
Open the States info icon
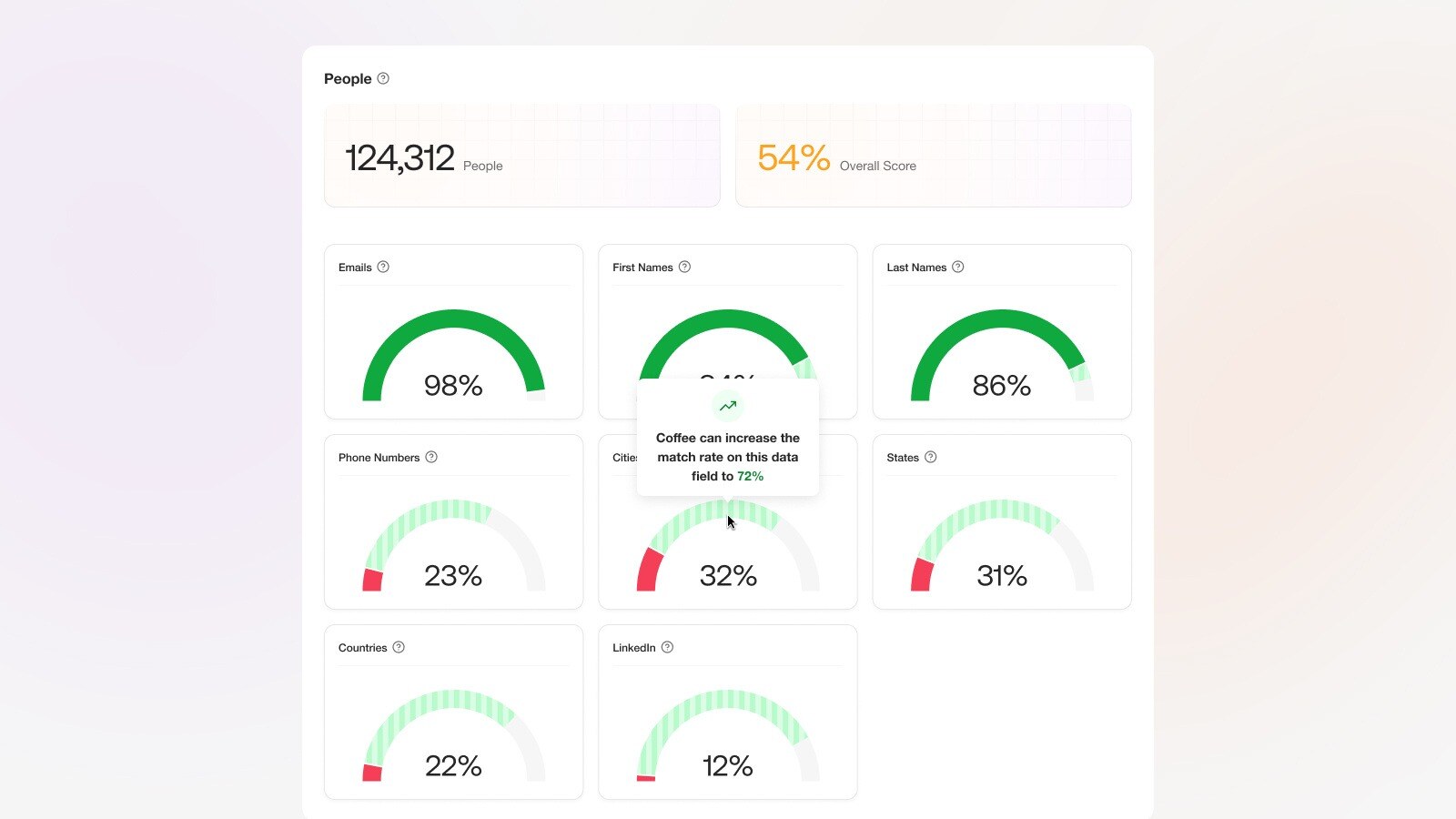930,457
